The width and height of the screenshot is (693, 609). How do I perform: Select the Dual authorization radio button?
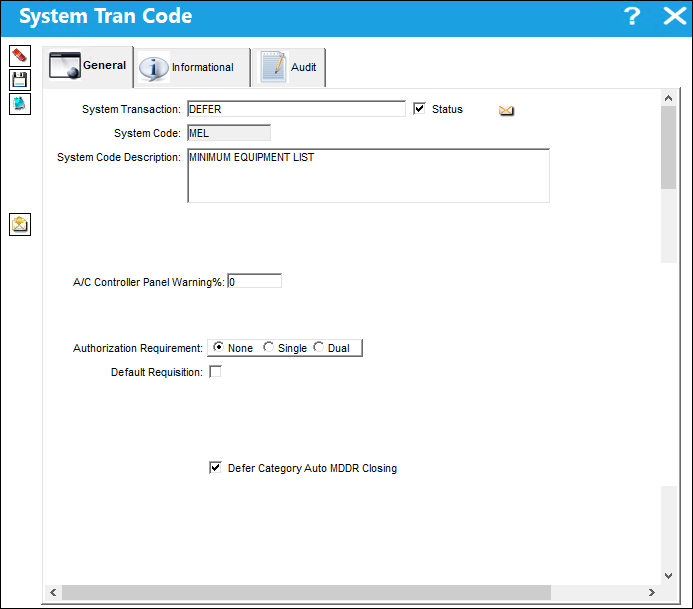click(318, 347)
